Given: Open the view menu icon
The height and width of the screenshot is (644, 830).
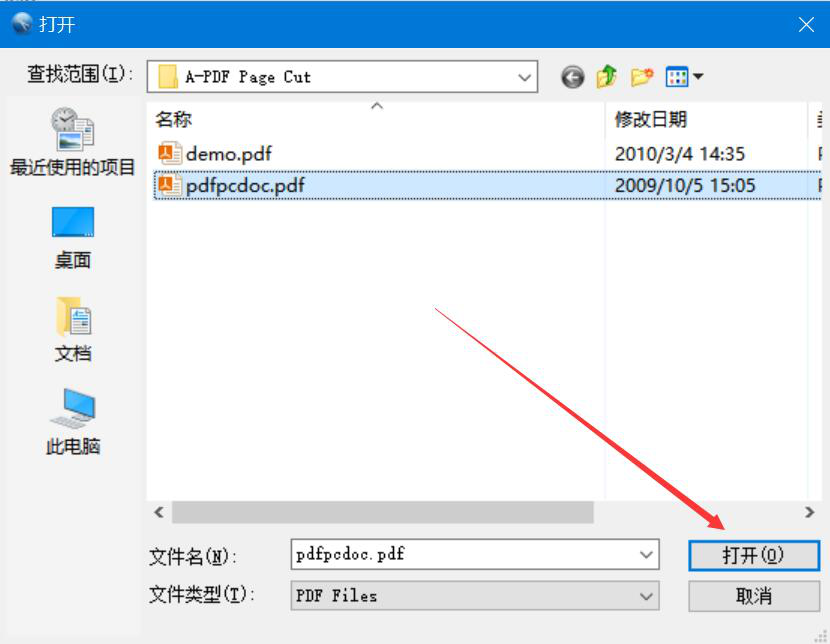Looking at the screenshot, I should coord(683,77).
